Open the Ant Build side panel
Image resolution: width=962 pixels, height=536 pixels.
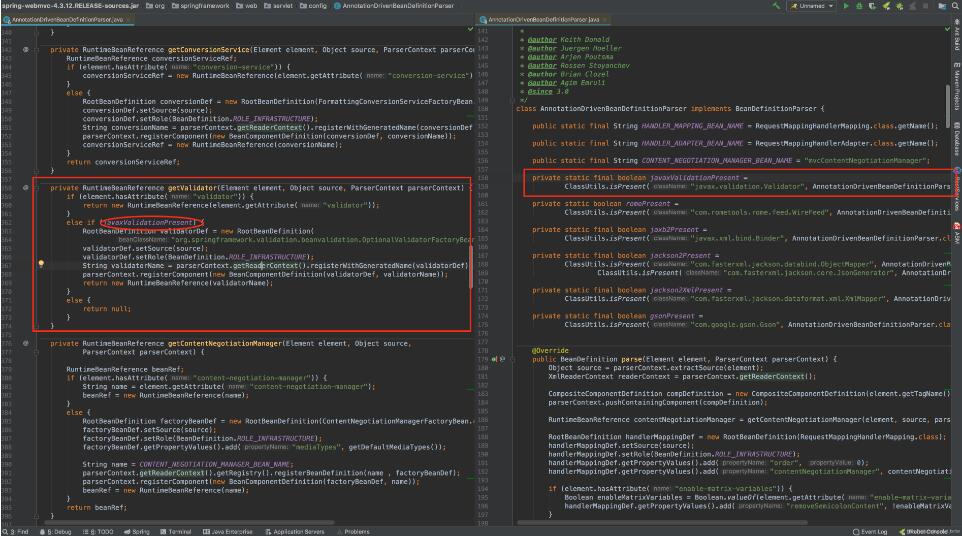pyautogui.click(x=957, y=34)
